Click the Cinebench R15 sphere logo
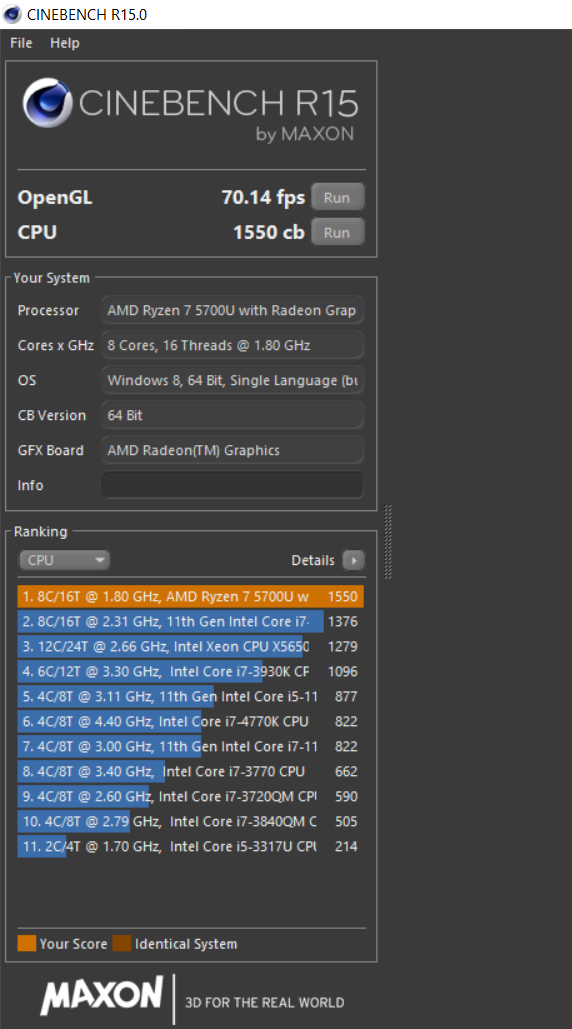Image resolution: width=572 pixels, height=1029 pixels. [x=47, y=103]
